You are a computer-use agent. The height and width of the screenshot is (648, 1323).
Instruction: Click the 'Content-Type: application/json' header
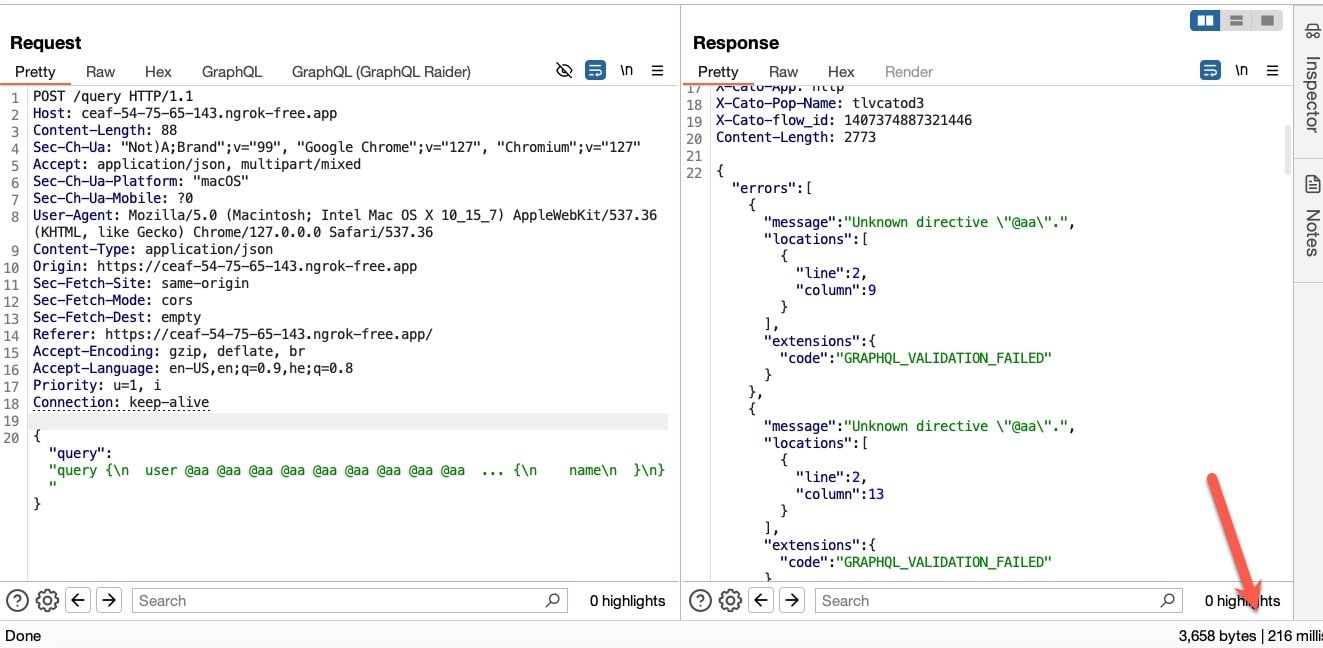[153, 249]
